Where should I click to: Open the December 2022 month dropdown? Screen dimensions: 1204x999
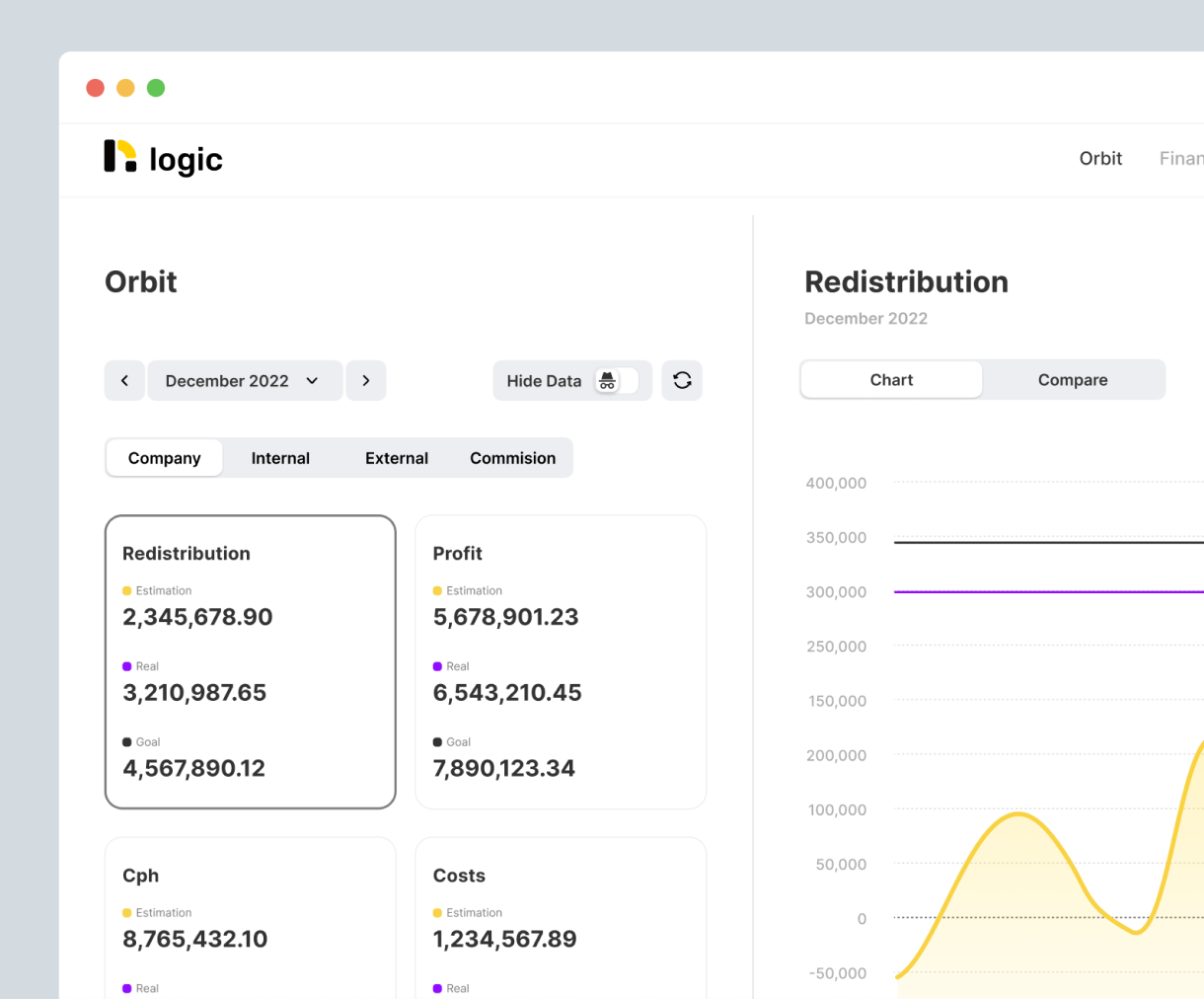[x=245, y=380]
